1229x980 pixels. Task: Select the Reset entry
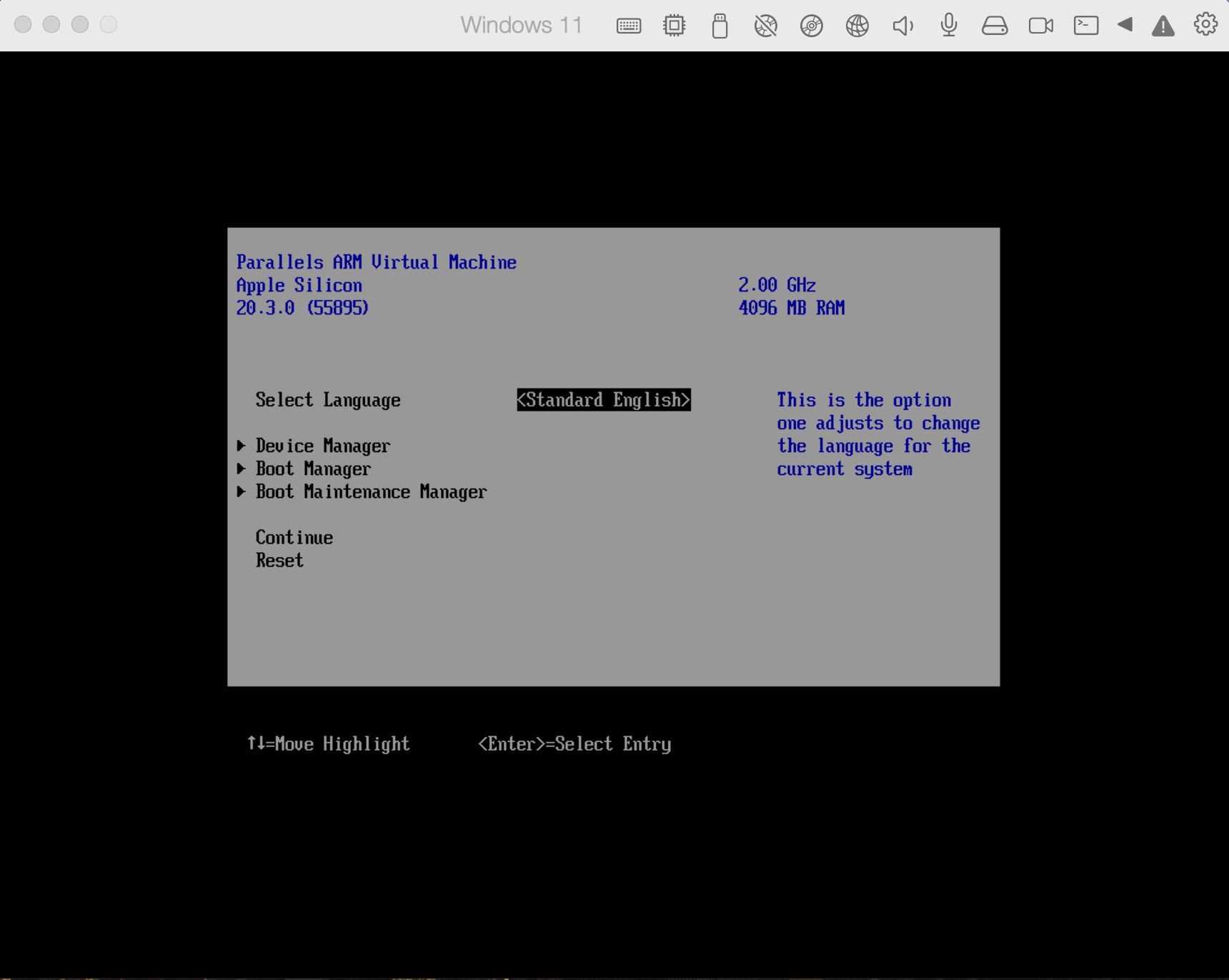click(279, 560)
